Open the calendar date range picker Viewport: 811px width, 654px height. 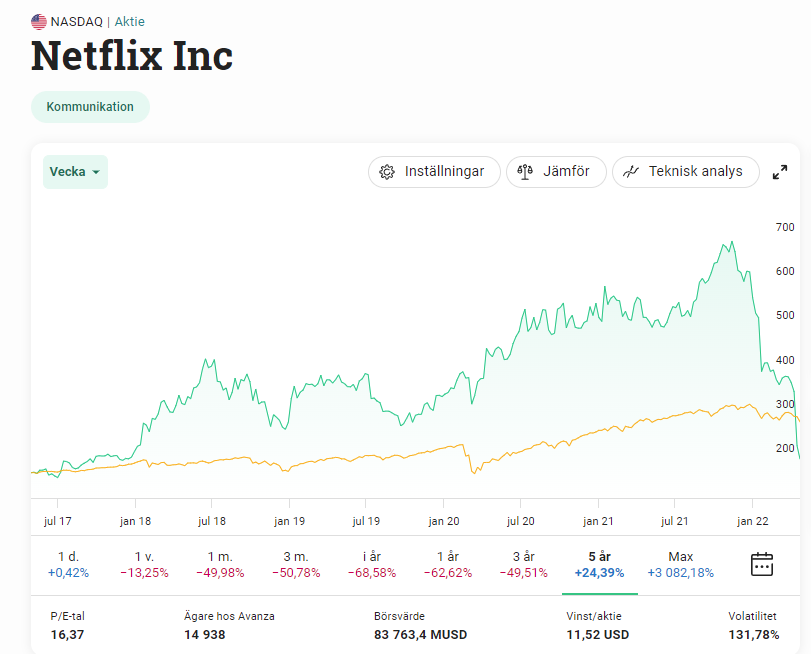click(762, 564)
